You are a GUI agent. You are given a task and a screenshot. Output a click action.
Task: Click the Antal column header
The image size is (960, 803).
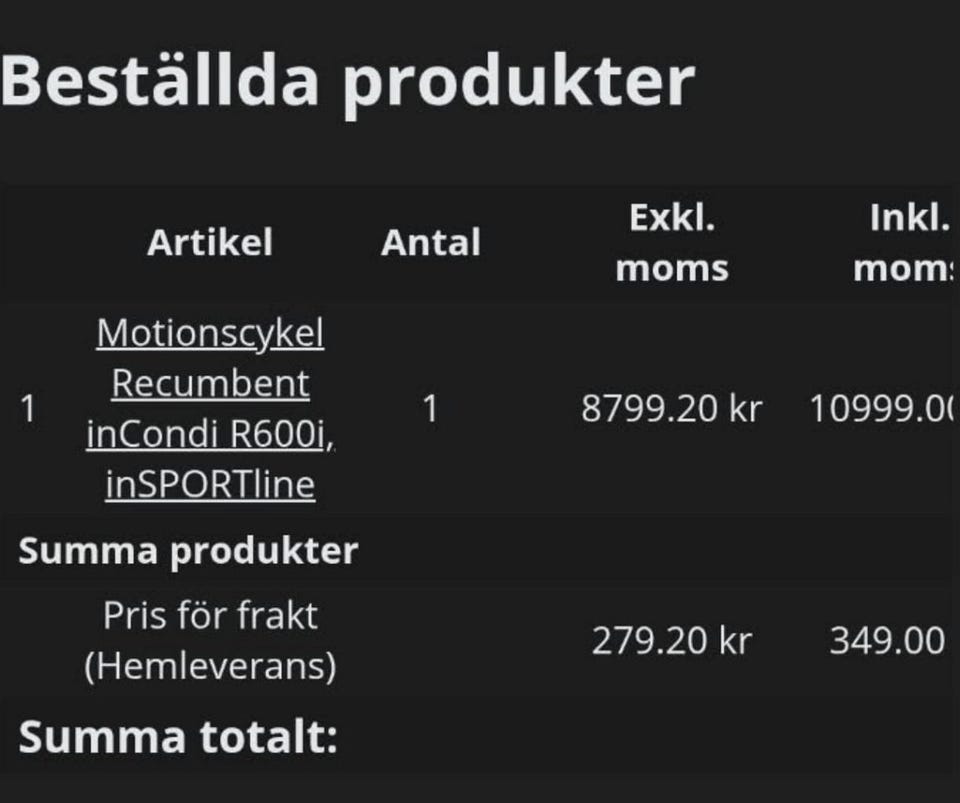coord(430,243)
